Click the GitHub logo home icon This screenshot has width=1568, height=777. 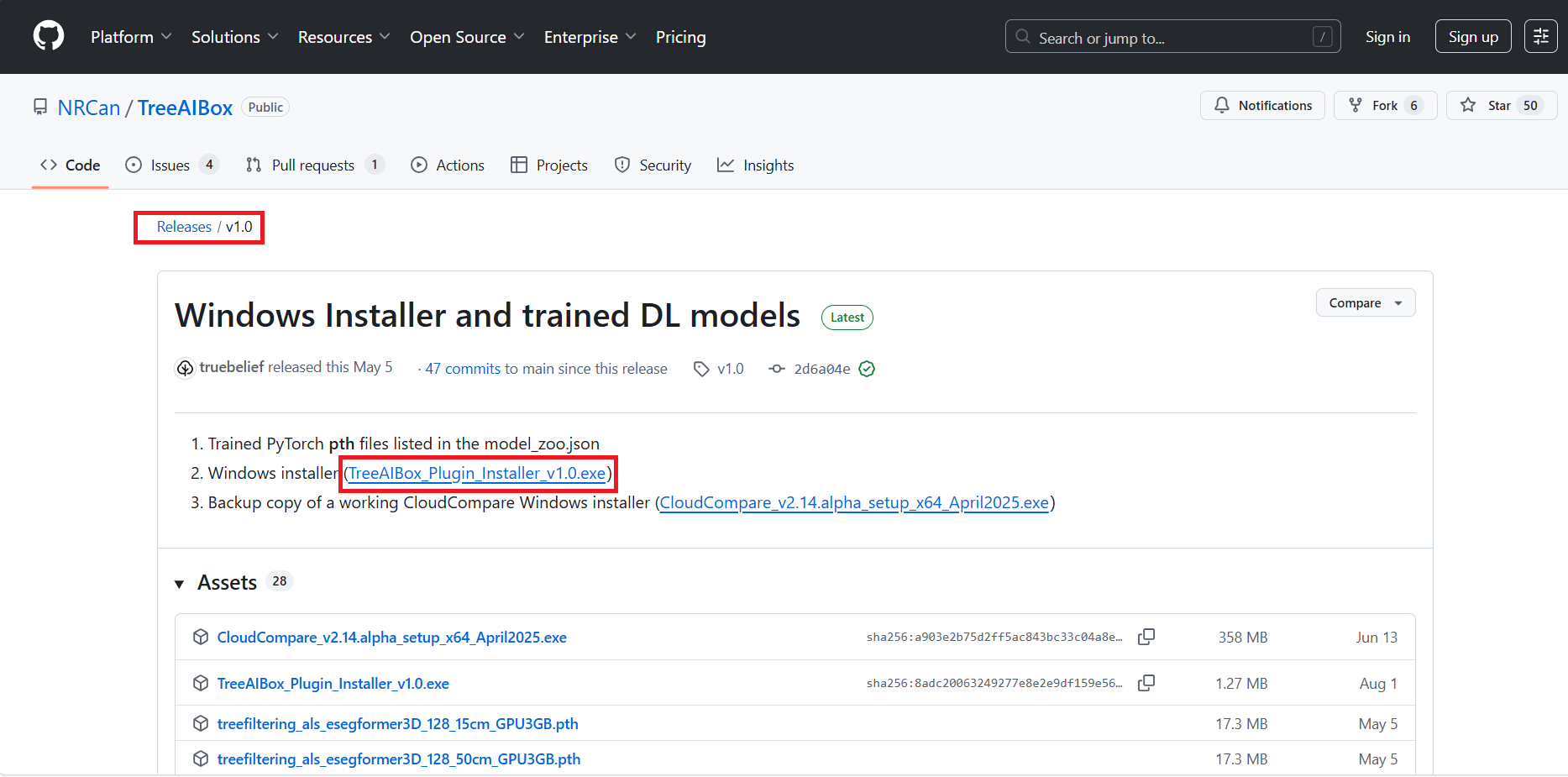coord(49,36)
